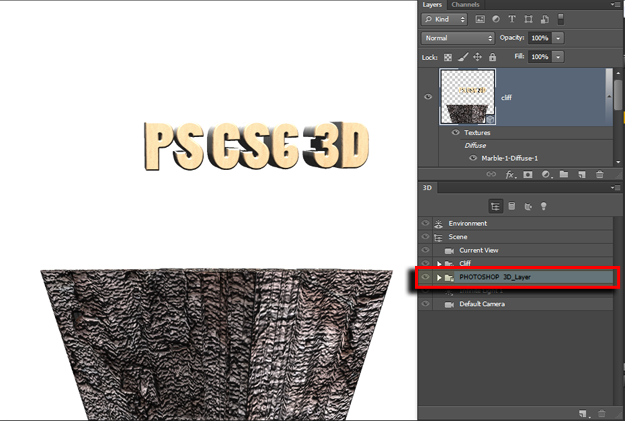This screenshot has width=625, height=421.
Task: Expand PHOTOSHOP 3D_Layer tree item
Action: pos(438,277)
